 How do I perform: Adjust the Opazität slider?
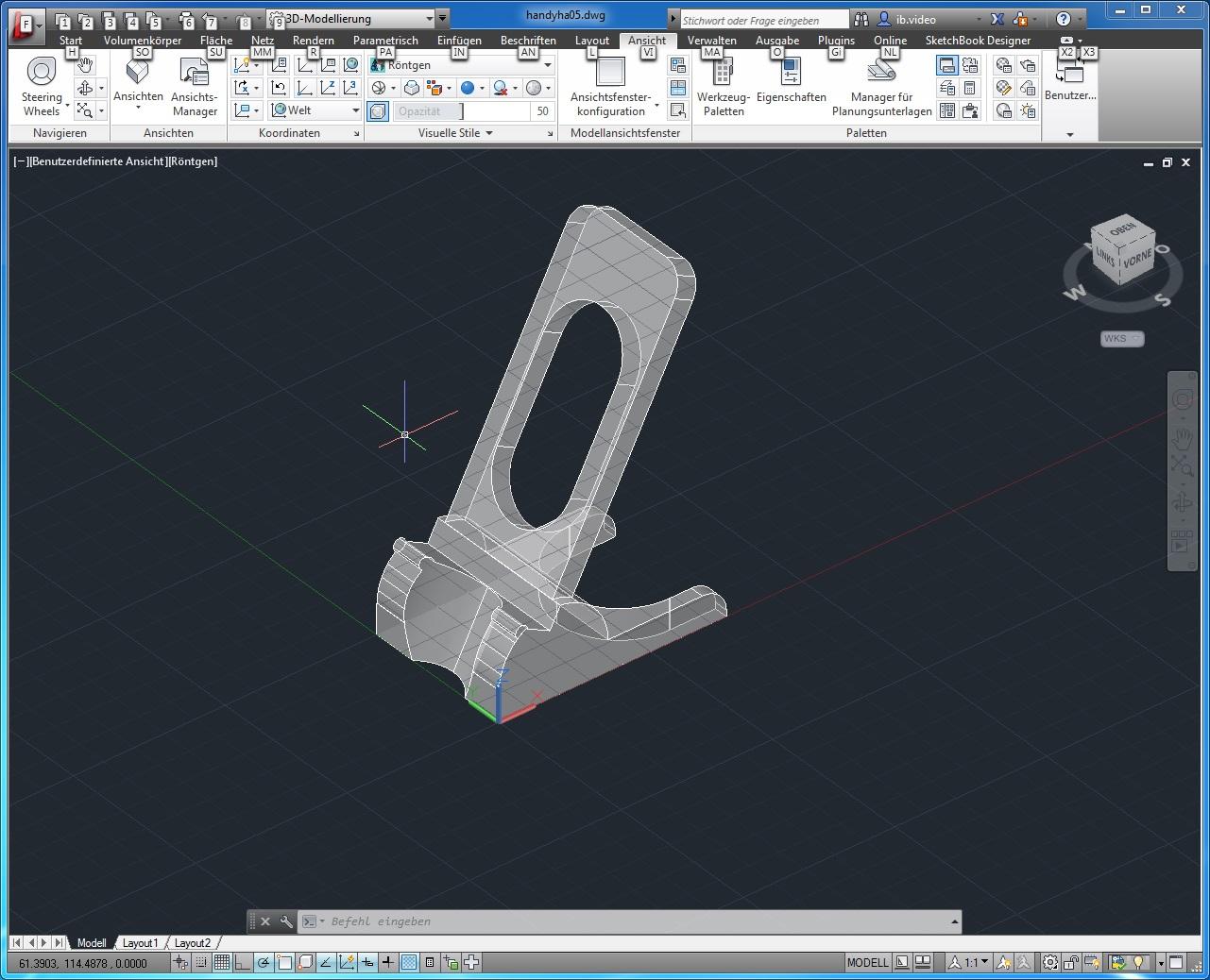461,111
